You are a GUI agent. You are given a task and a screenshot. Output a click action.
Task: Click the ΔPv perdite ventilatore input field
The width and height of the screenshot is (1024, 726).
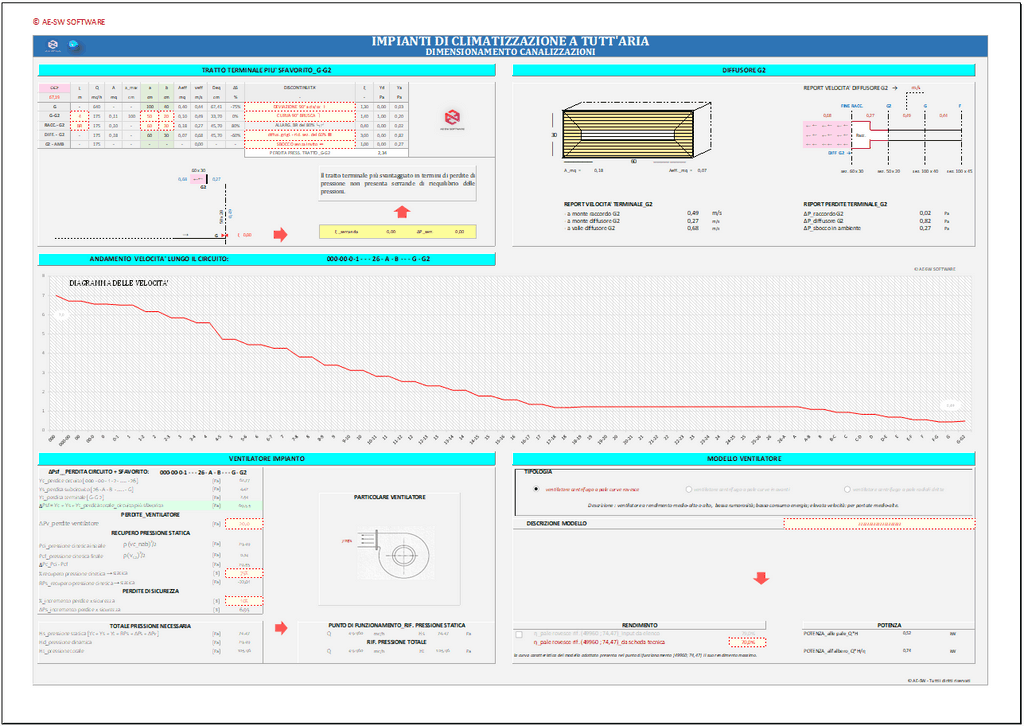[x=244, y=524]
